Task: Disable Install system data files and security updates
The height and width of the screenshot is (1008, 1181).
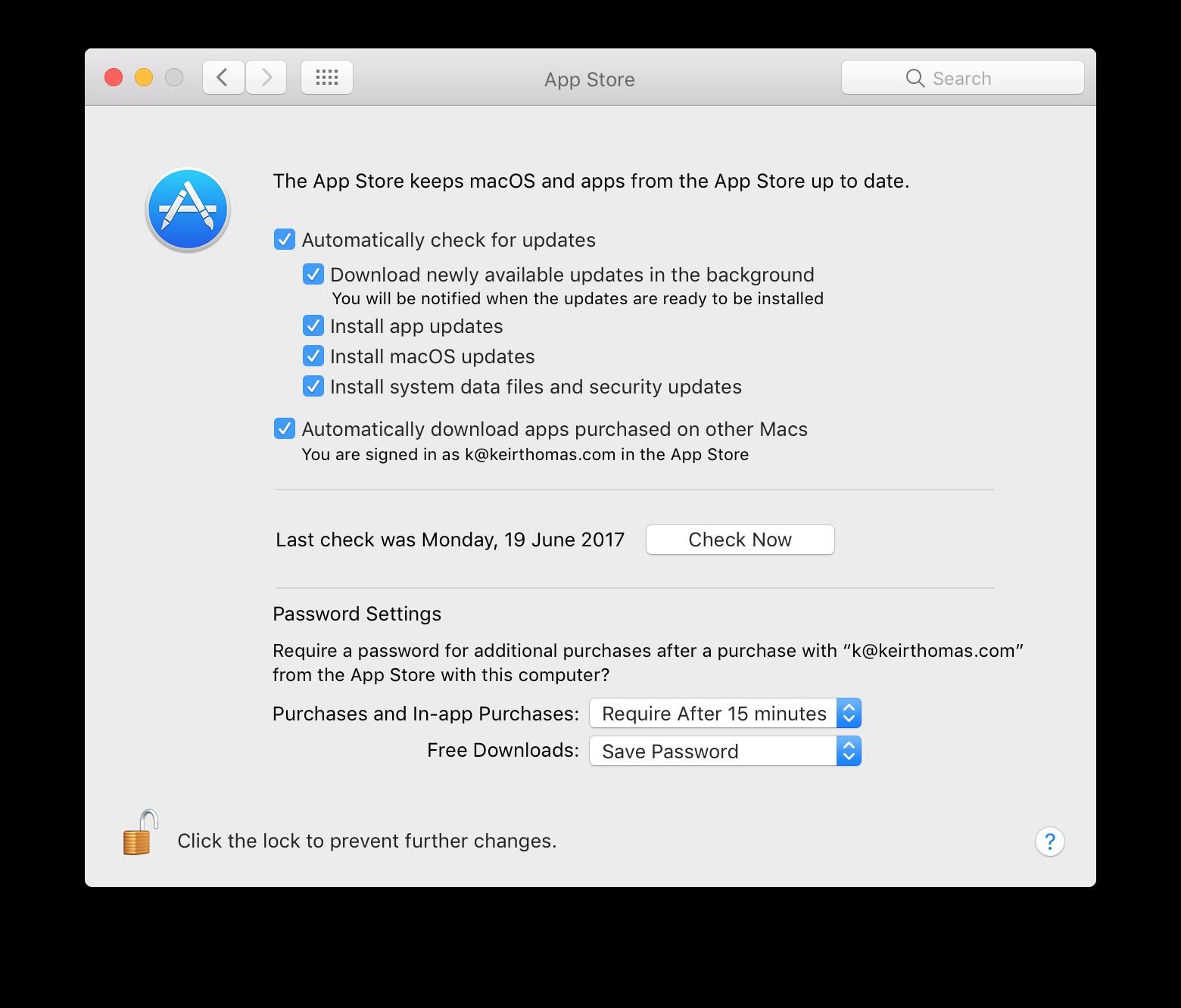Action: [313, 386]
